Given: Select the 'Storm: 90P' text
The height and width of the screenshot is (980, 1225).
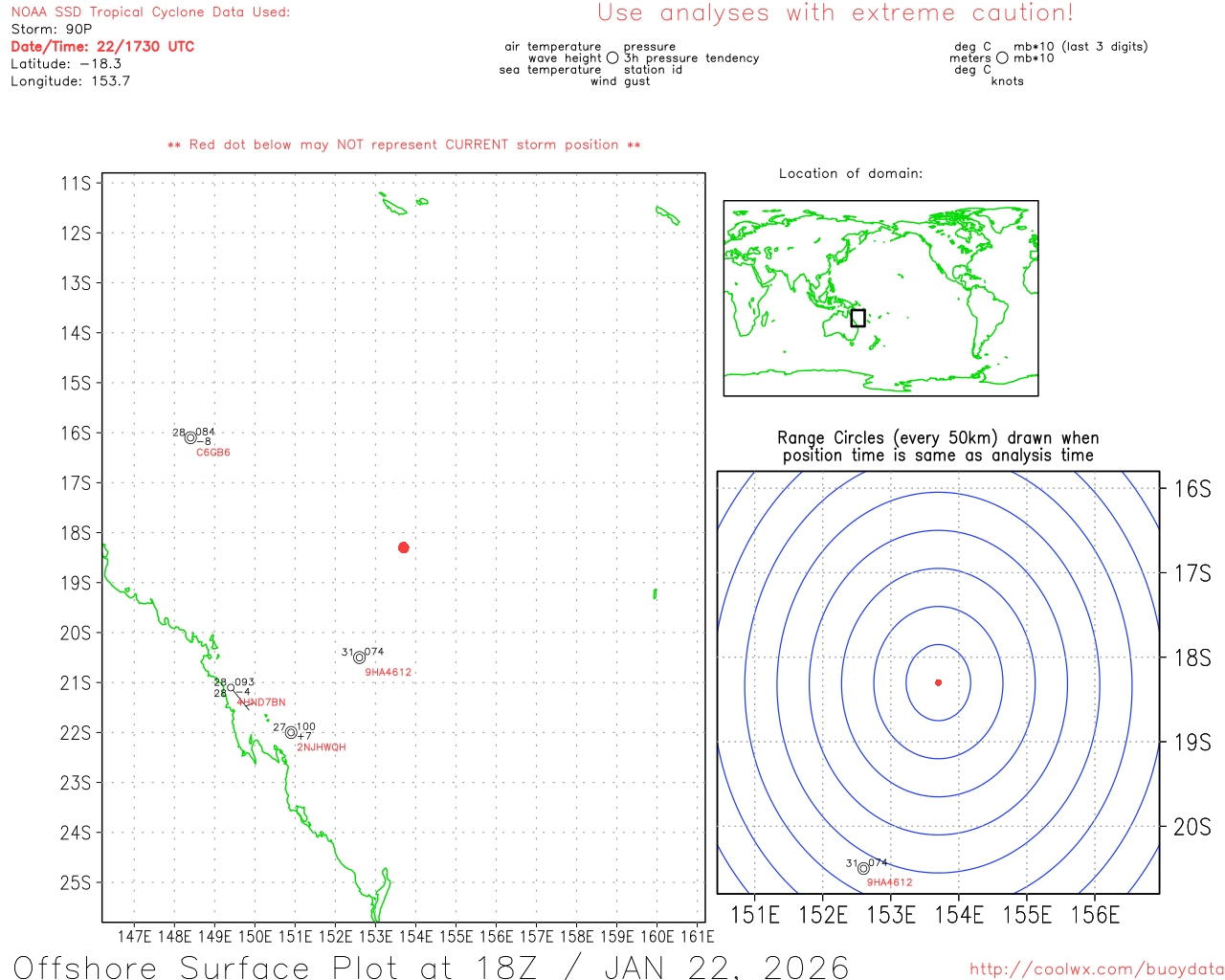Looking at the screenshot, I should (x=52, y=30).
